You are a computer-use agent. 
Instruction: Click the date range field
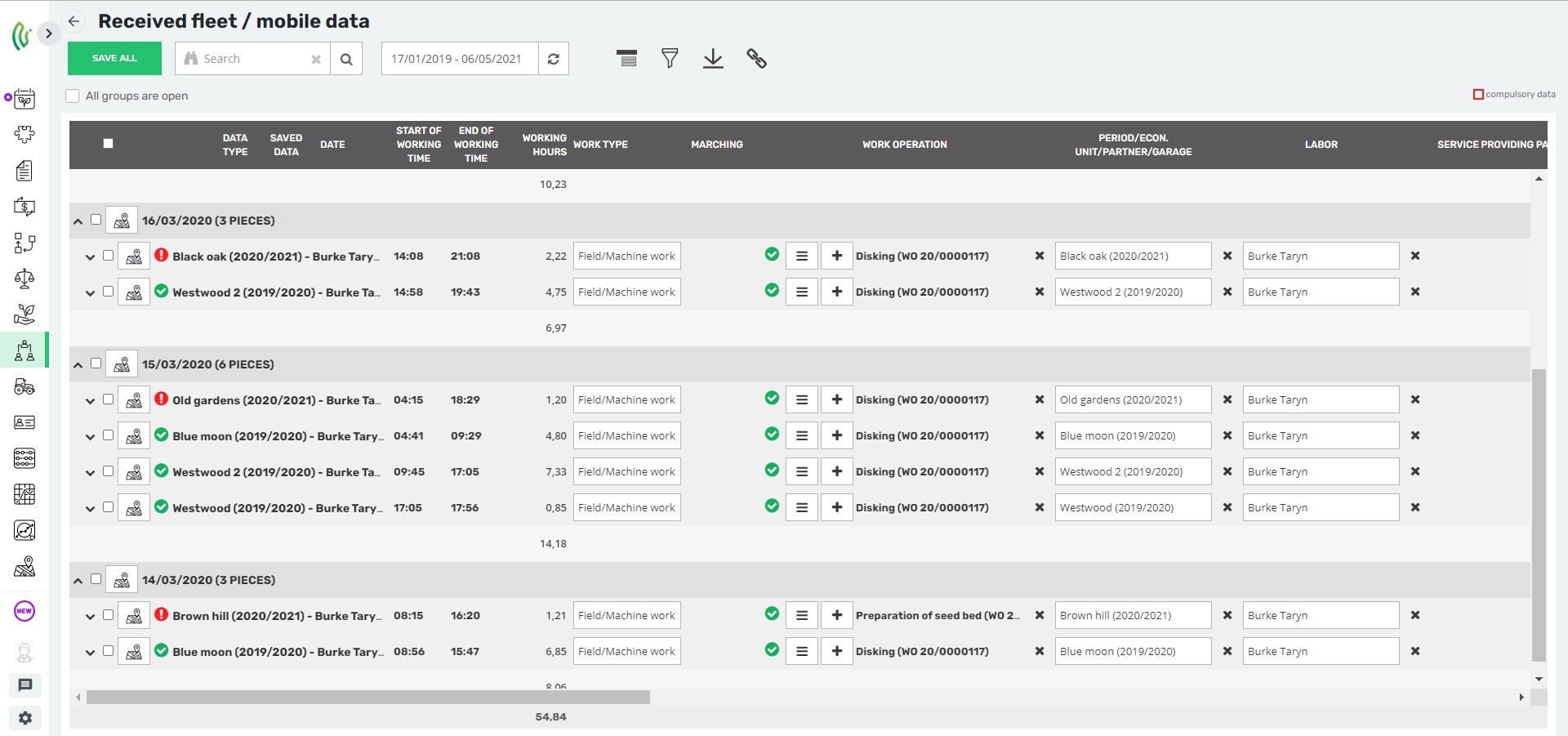coord(457,58)
